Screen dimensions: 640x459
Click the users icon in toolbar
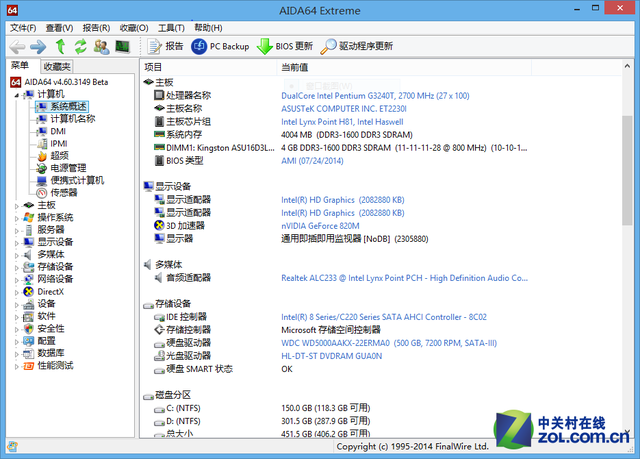click(102, 46)
